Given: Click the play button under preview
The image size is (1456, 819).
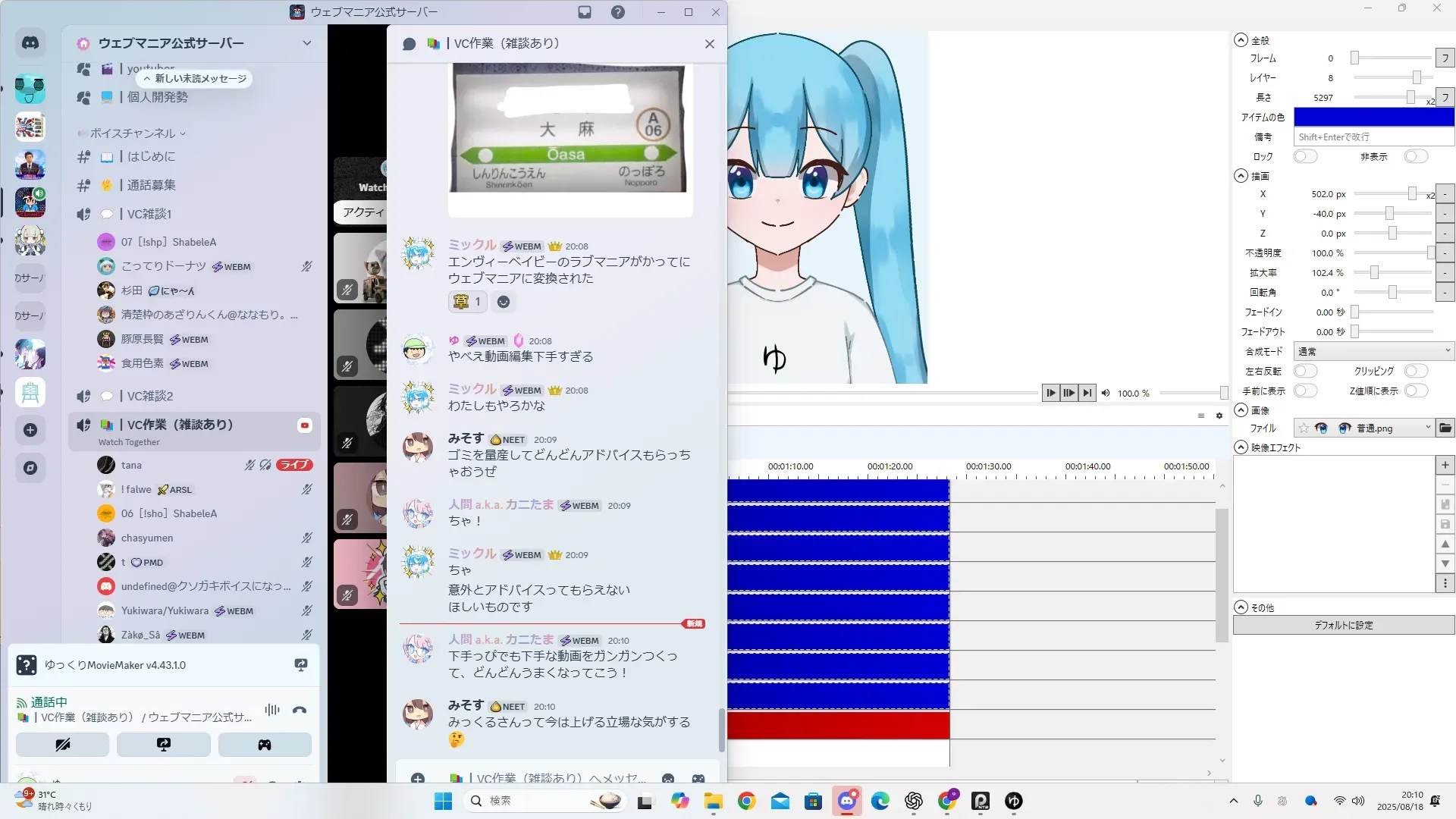Looking at the screenshot, I should [1050, 393].
